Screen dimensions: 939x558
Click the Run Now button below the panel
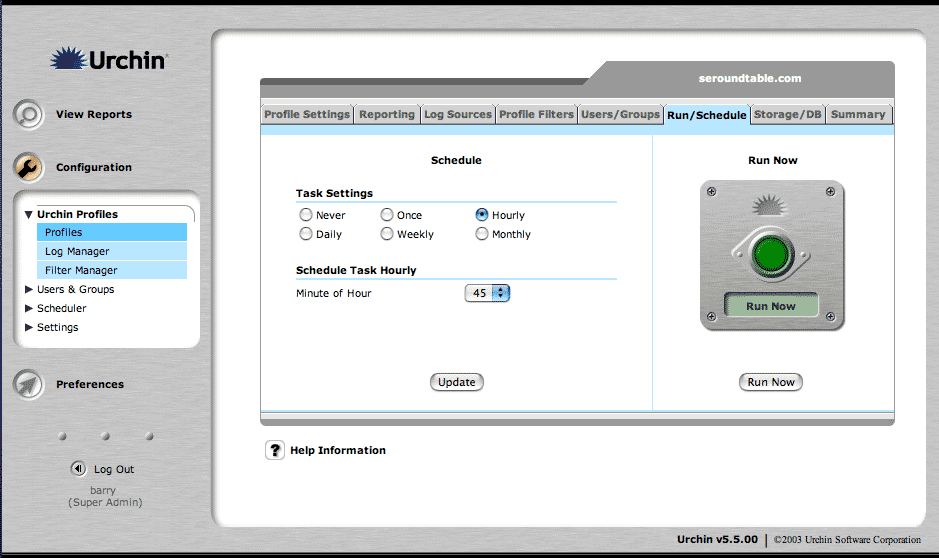(771, 382)
